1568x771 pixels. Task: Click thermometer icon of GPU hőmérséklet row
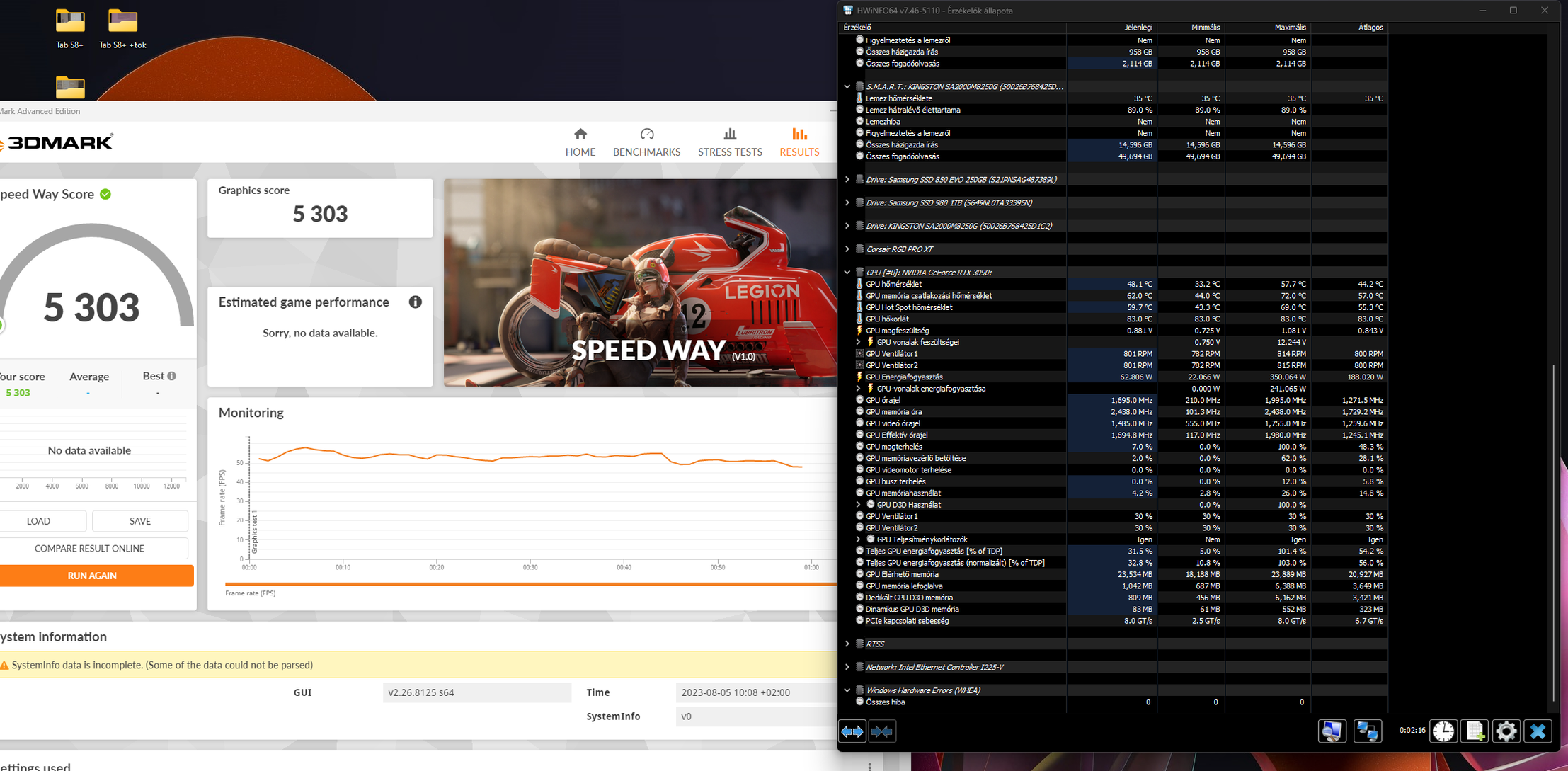(x=859, y=284)
